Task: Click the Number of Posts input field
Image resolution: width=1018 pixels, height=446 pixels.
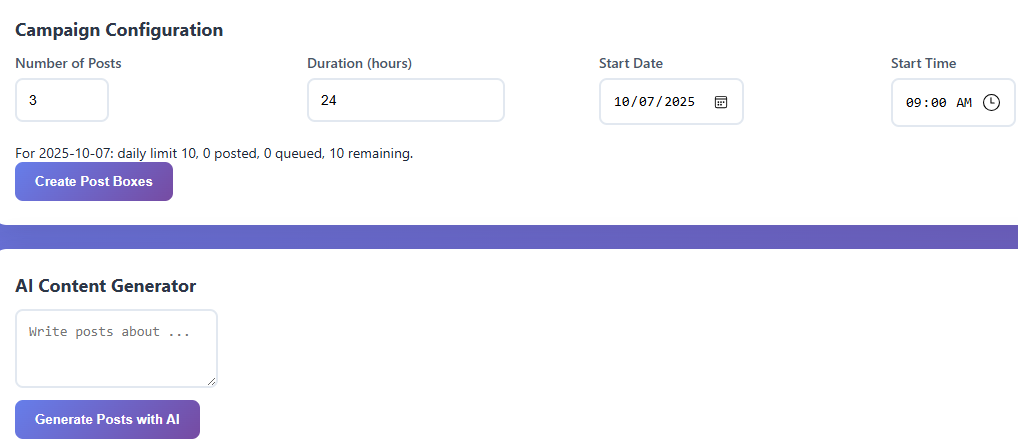Action: pyautogui.click(x=61, y=101)
